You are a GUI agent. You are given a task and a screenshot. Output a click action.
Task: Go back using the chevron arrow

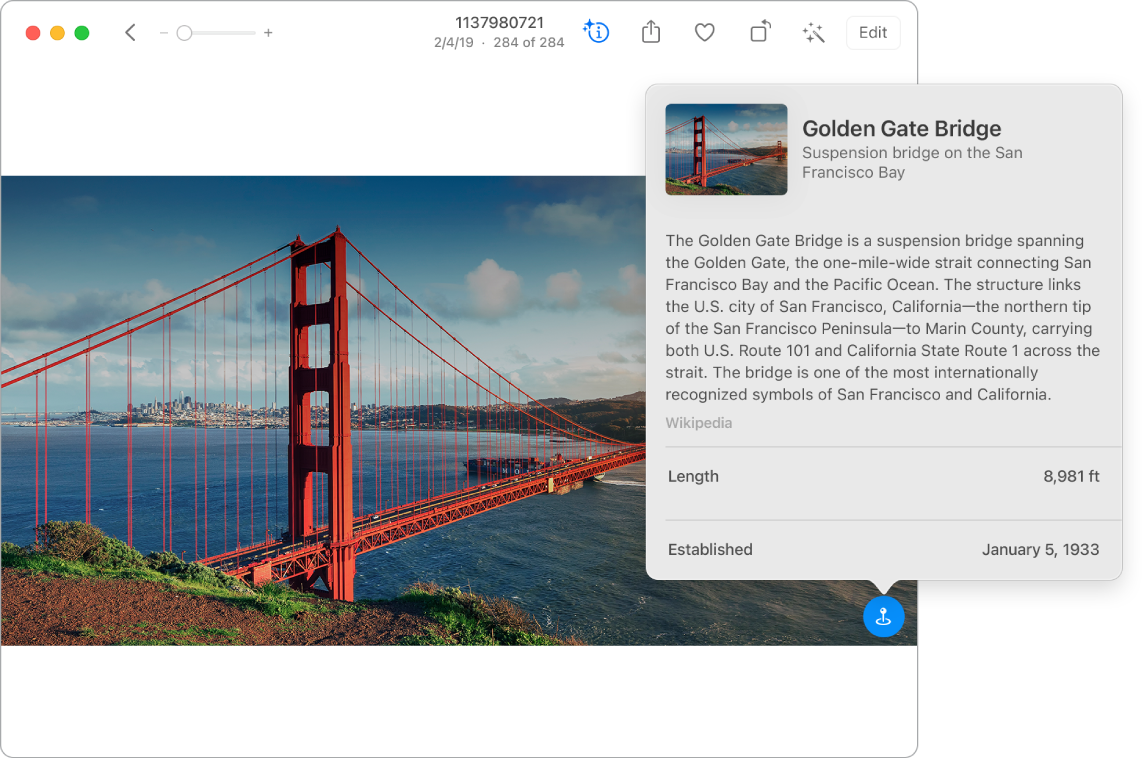130,32
